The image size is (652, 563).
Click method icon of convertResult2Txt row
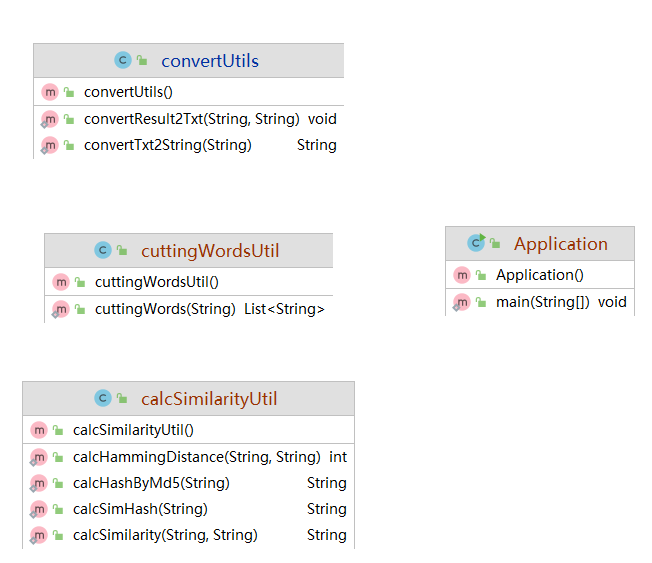50,119
